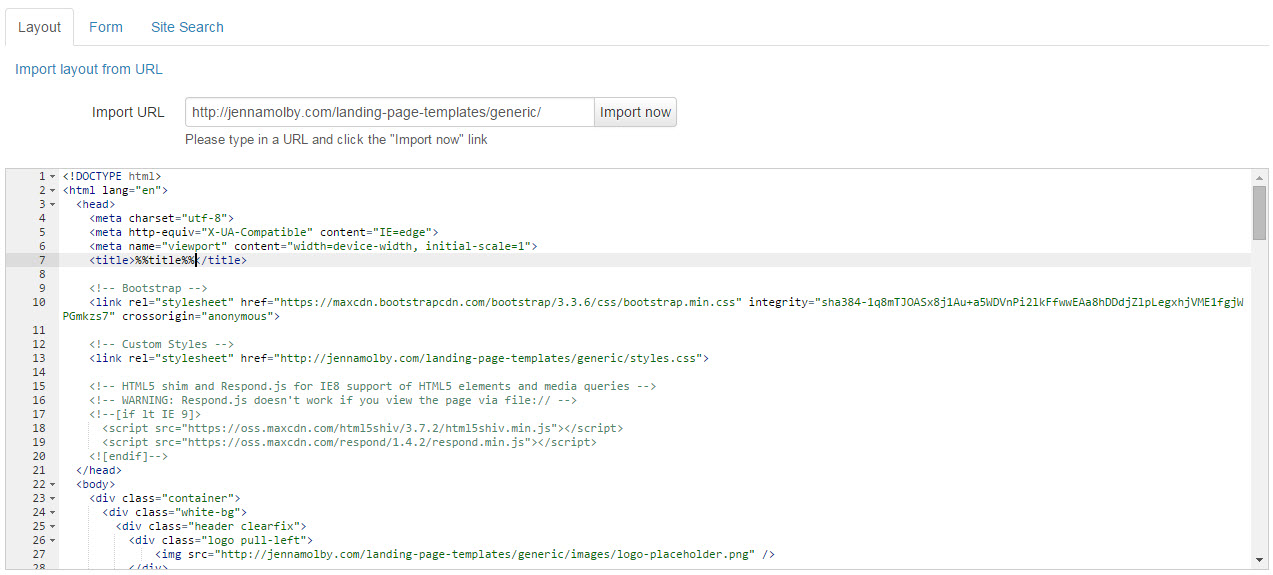Click the Import now button
The height and width of the screenshot is (575, 1273).
(635, 112)
